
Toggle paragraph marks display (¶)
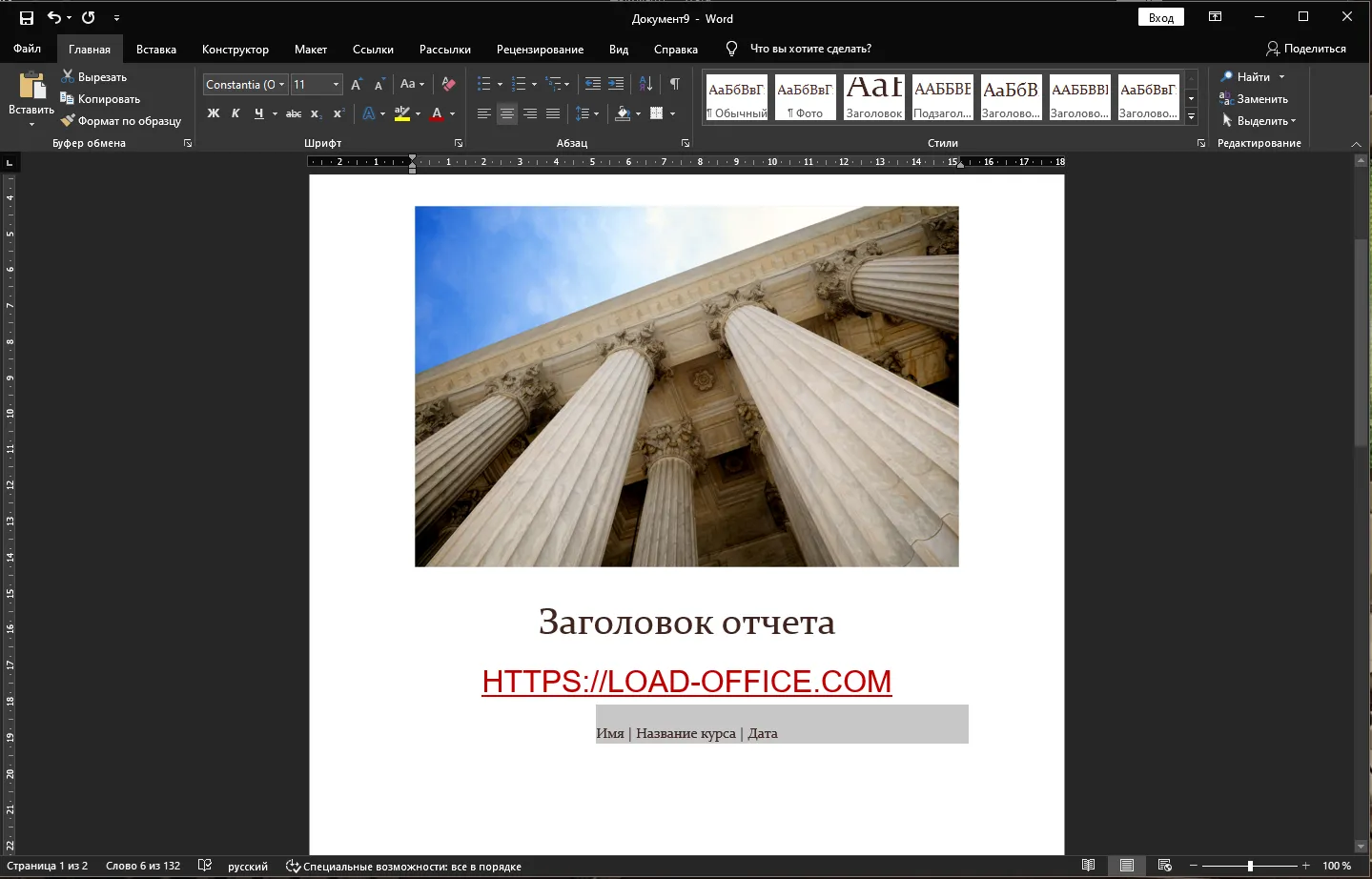[675, 84]
